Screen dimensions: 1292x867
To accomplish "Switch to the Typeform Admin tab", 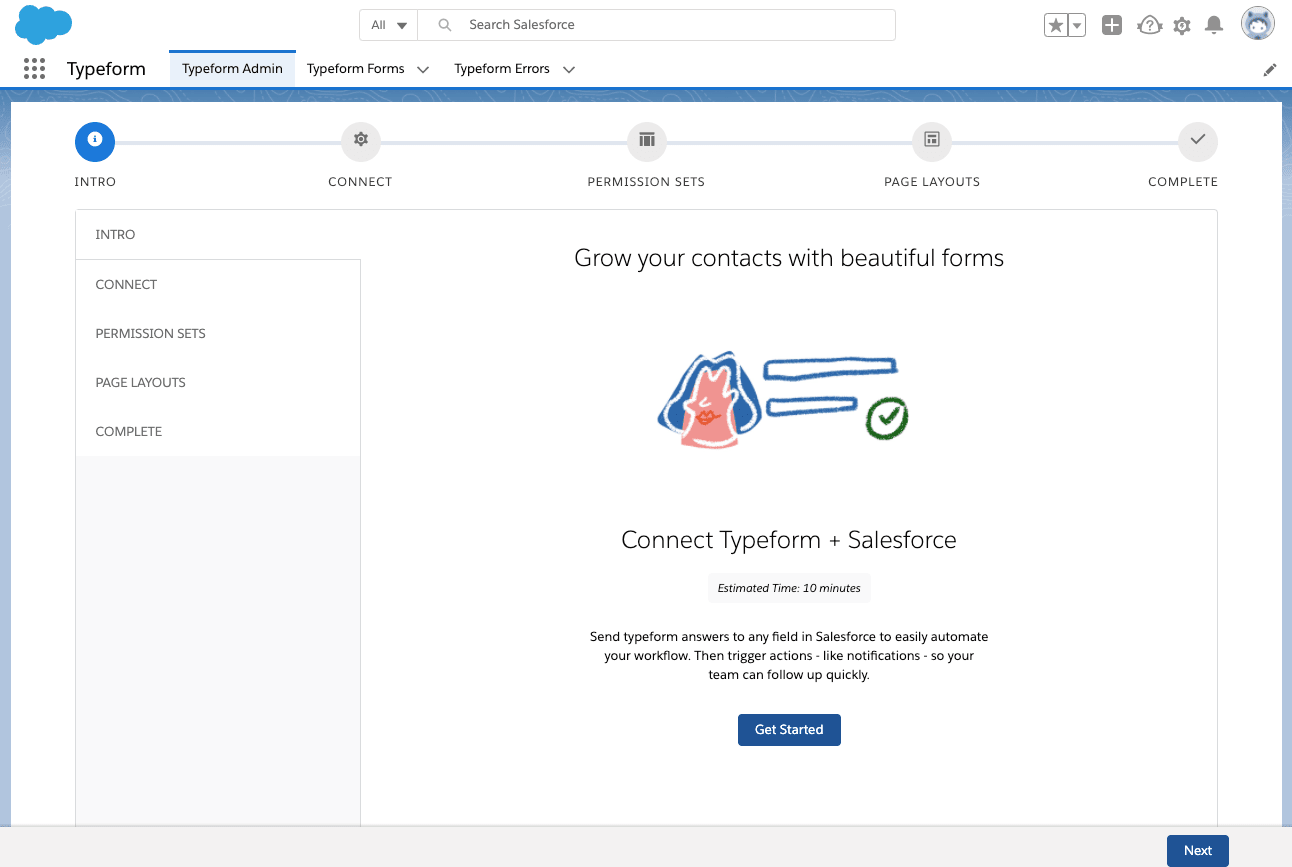I will [x=232, y=69].
